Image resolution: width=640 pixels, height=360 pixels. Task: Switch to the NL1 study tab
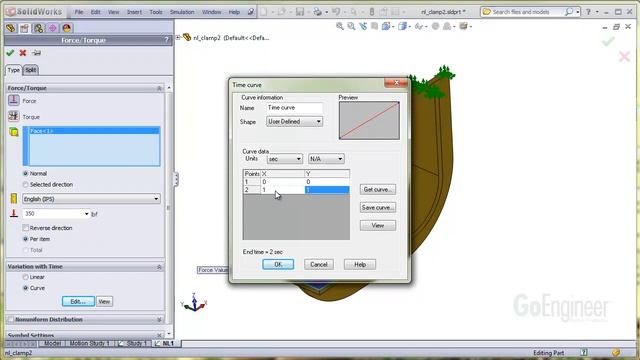click(168, 343)
